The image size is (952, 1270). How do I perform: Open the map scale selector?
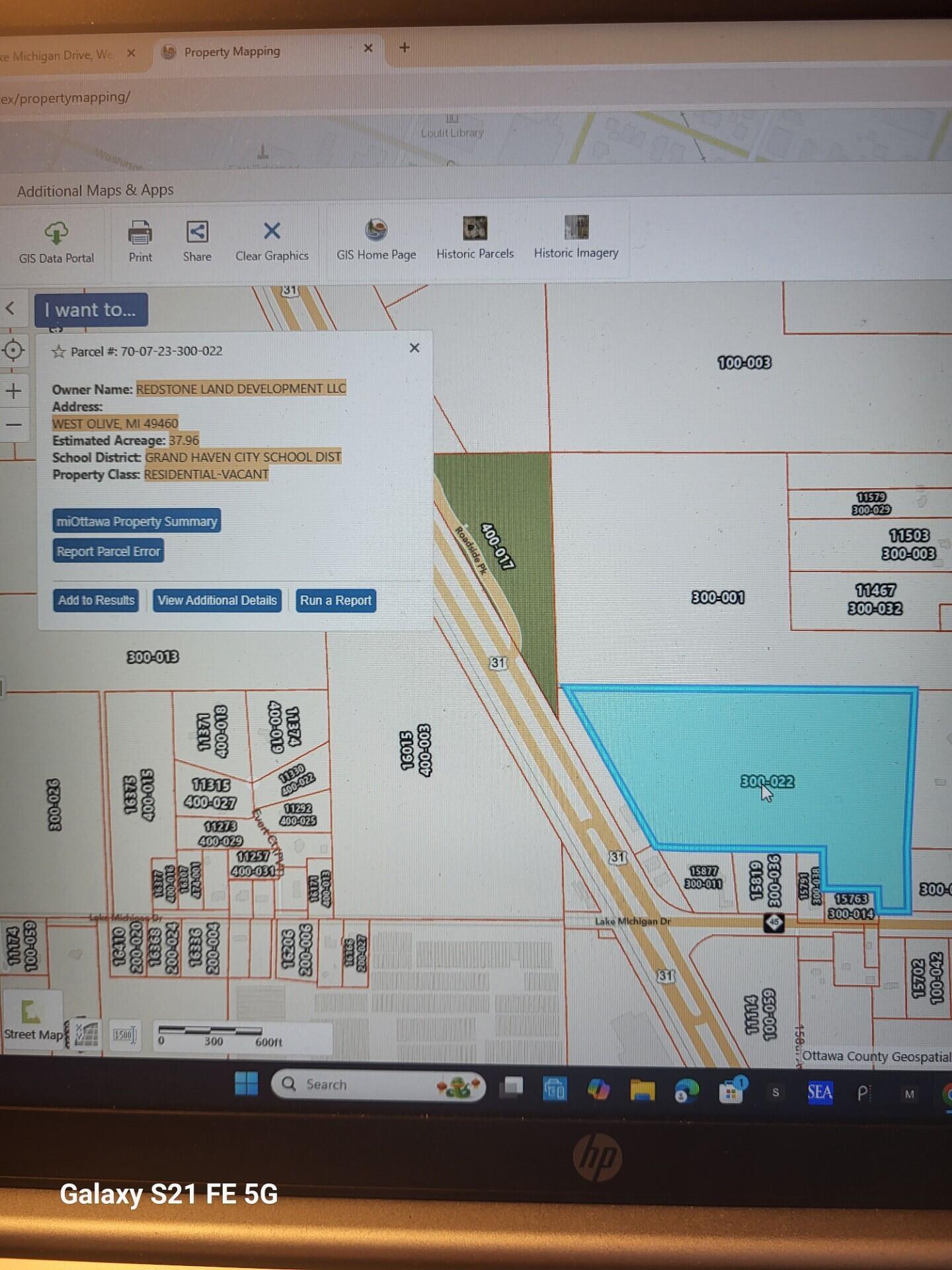[x=124, y=1035]
